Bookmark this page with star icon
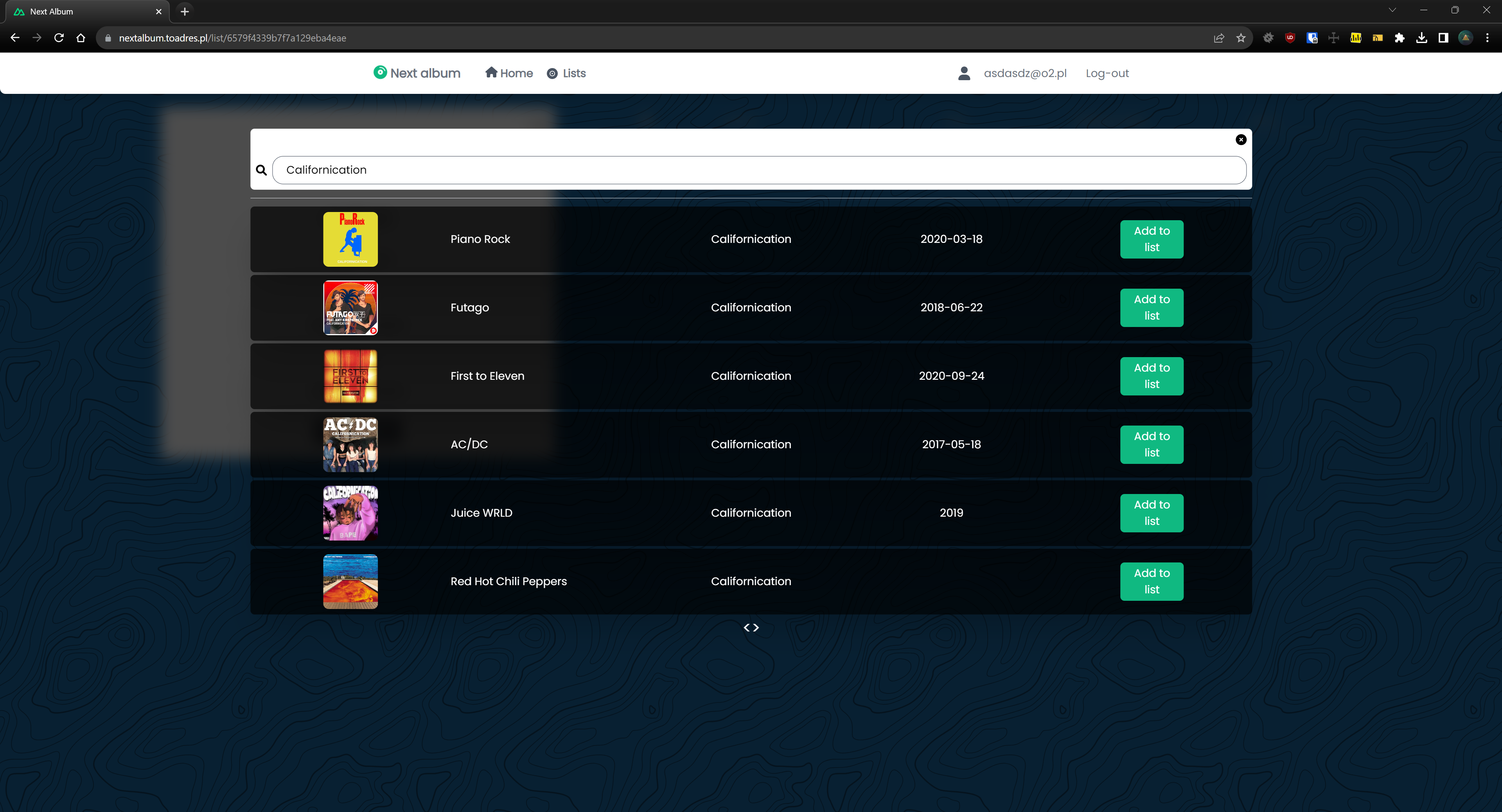1502x812 pixels. tap(1241, 38)
